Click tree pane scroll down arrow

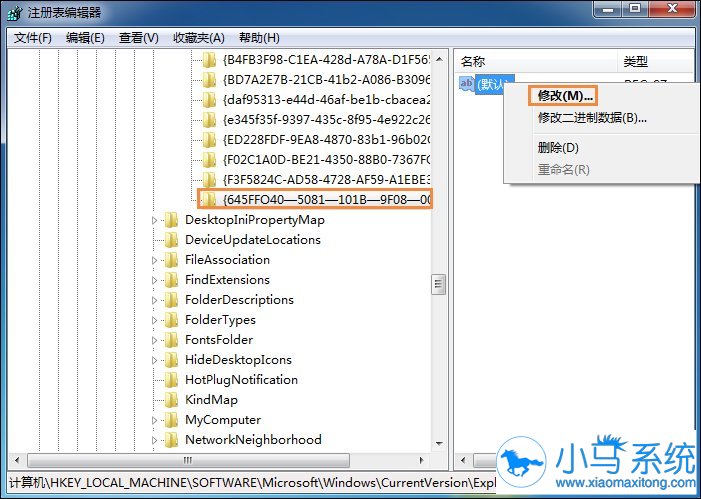439,443
